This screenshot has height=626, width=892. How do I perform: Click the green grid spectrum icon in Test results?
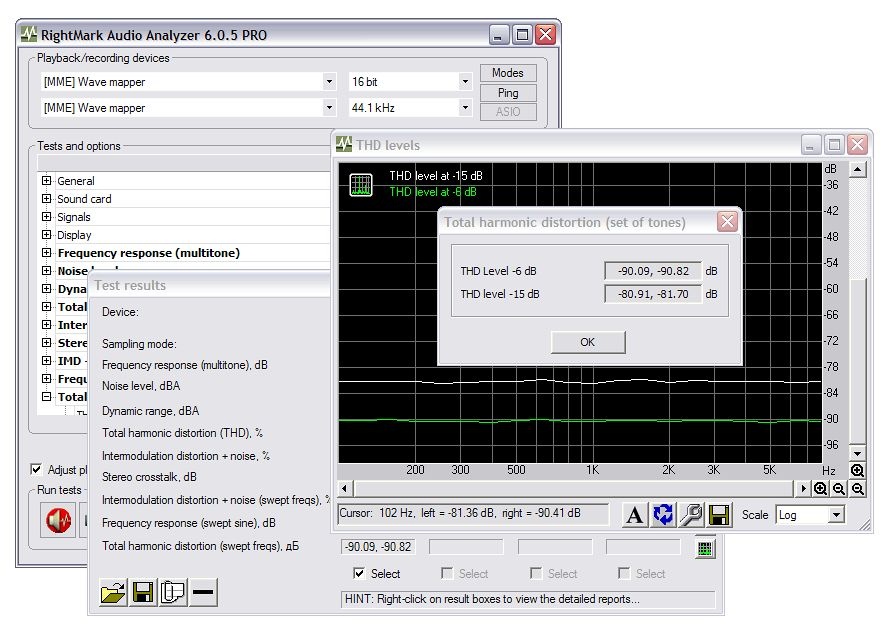click(704, 549)
